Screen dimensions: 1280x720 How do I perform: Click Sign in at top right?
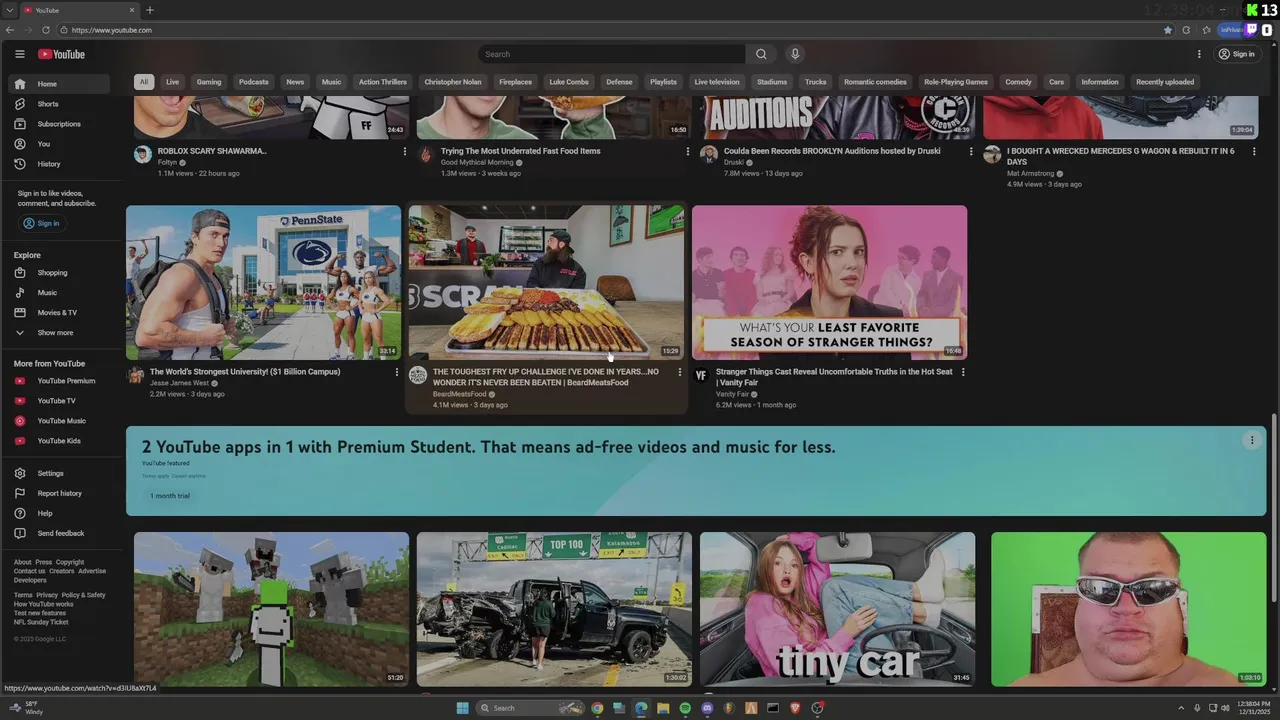click(x=1237, y=54)
